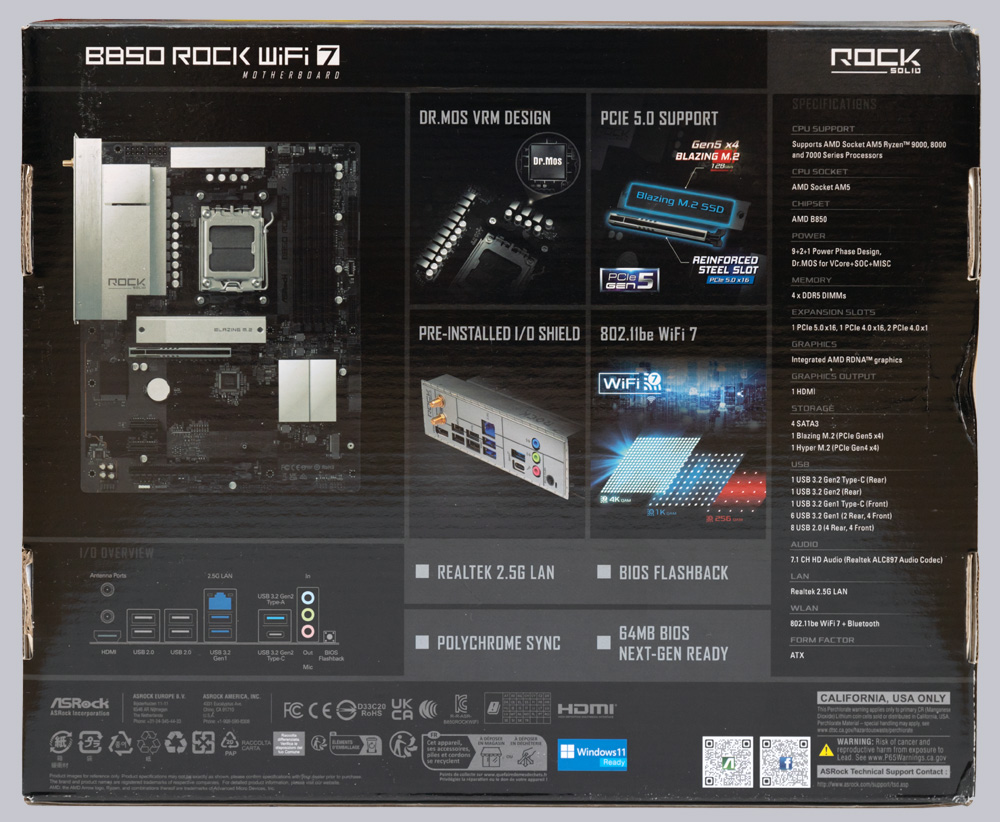Click the square beside Polychrome Sync
This screenshot has width=1000, height=822.
[x=420, y=643]
